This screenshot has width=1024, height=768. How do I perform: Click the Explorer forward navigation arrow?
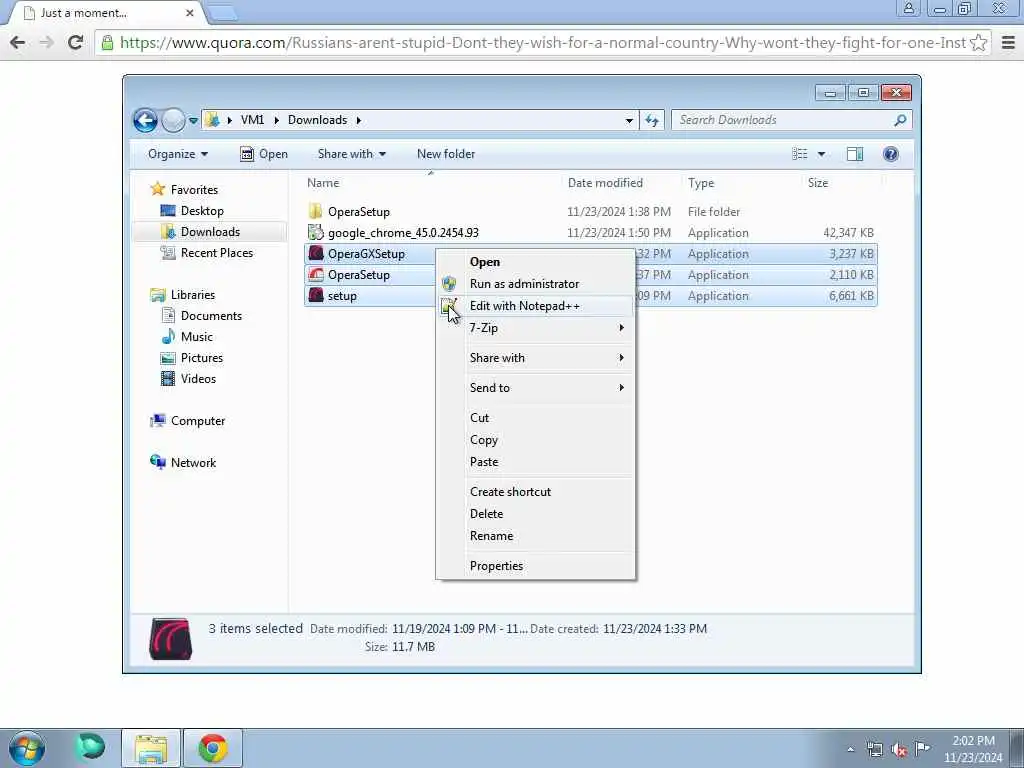pyautogui.click(x=173, y=120)
